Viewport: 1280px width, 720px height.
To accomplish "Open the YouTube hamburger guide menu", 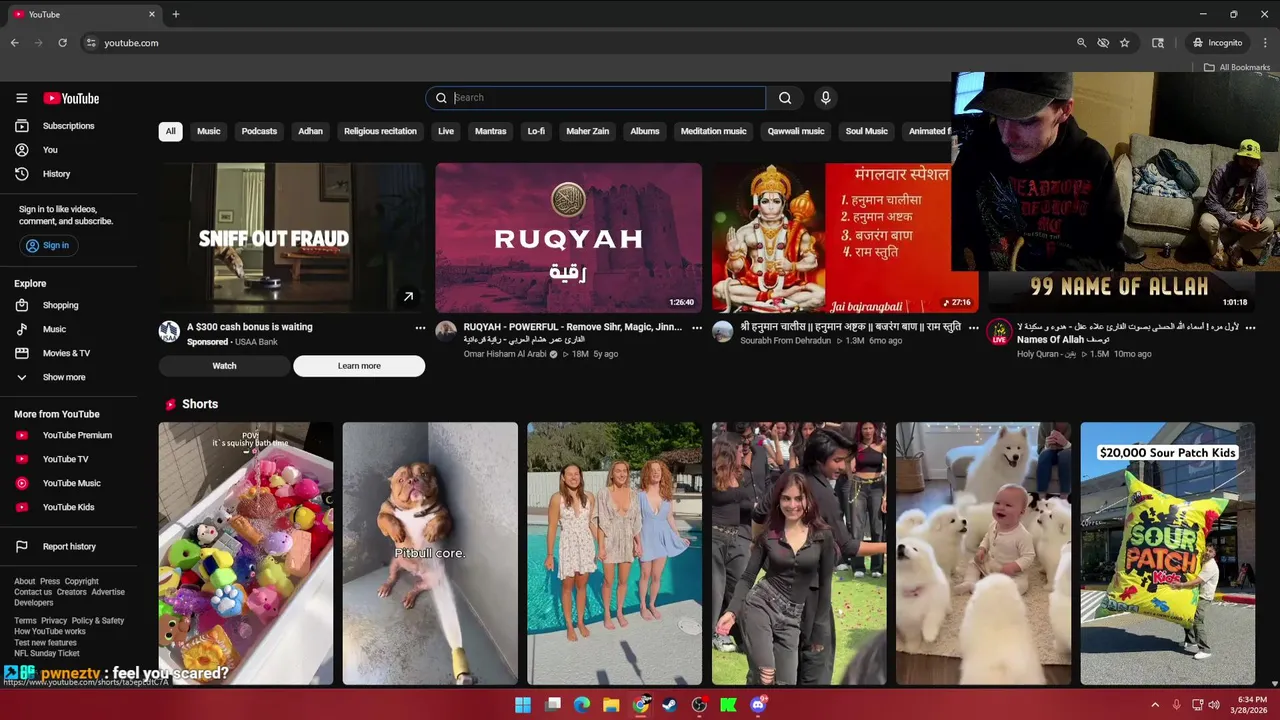I will (x=21, y=98).
